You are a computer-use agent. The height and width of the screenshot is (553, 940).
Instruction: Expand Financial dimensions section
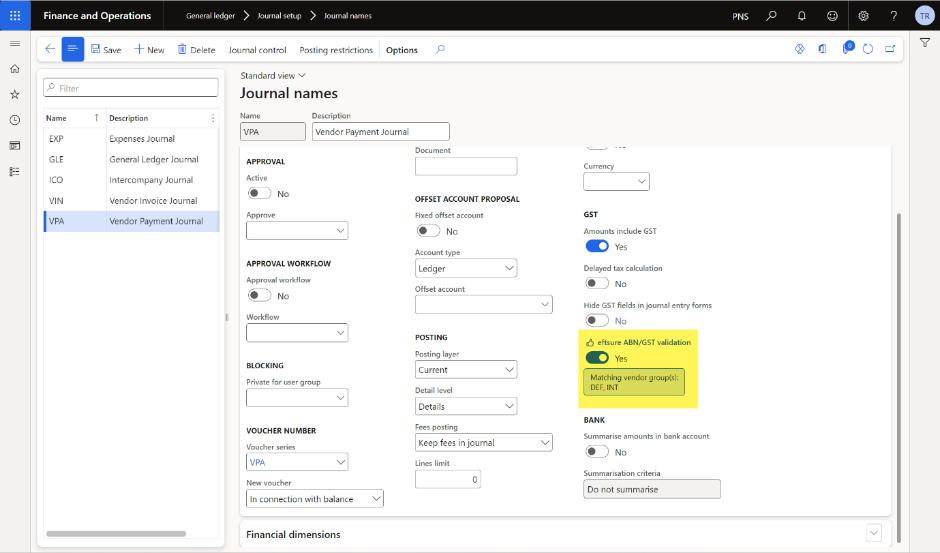tap(874, 533)
